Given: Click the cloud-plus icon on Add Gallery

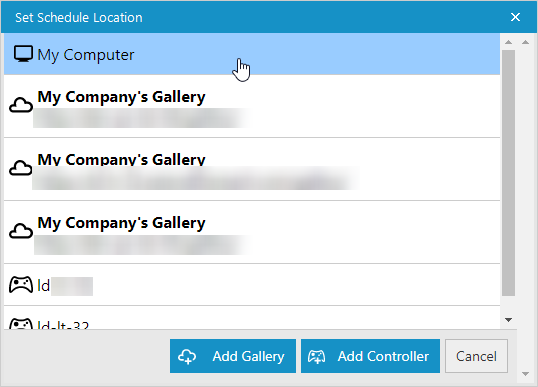Looking at the screenshot, I should [187, 356].
